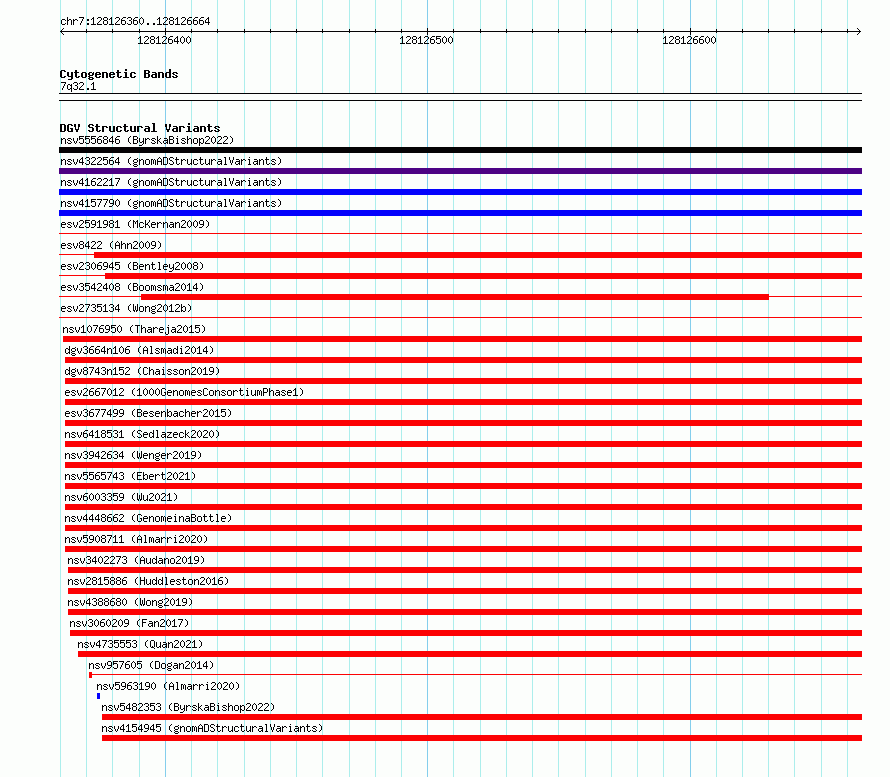Select the black nsv5556846 variant bar
The height and width of the screenshot is (777, 890).
pos(460,150)
